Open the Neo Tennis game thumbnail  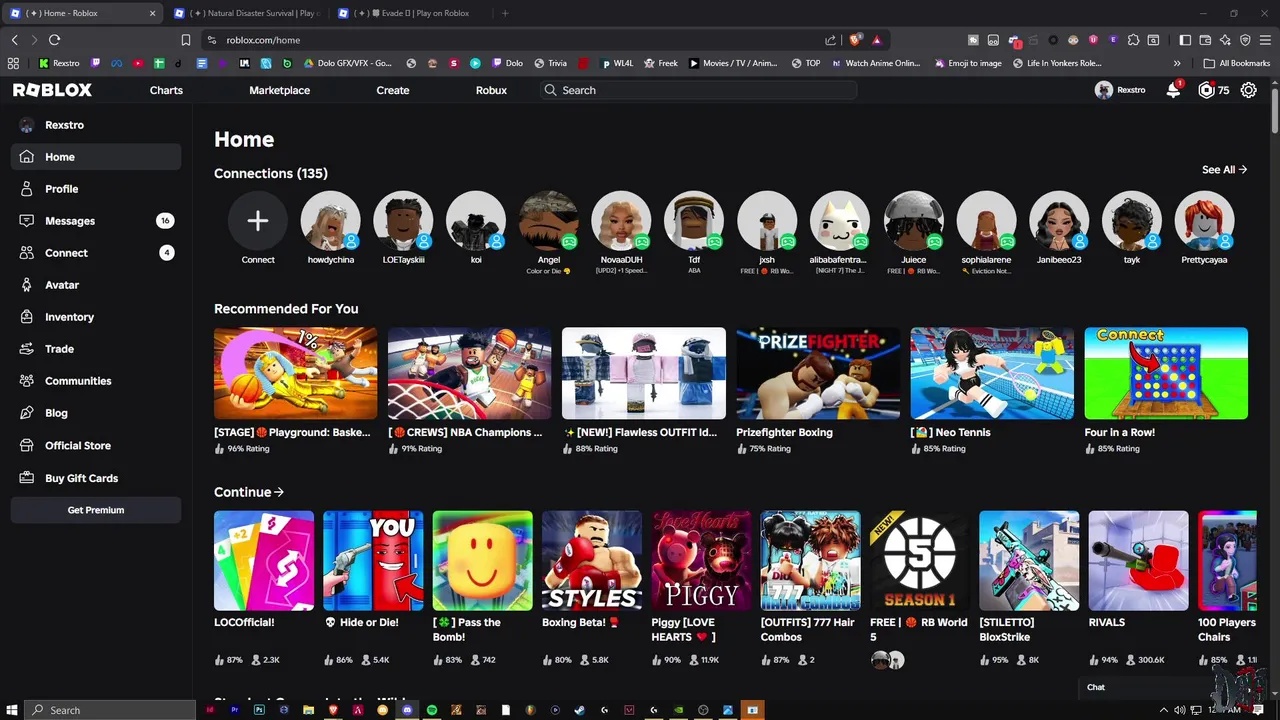click(992, 373)
